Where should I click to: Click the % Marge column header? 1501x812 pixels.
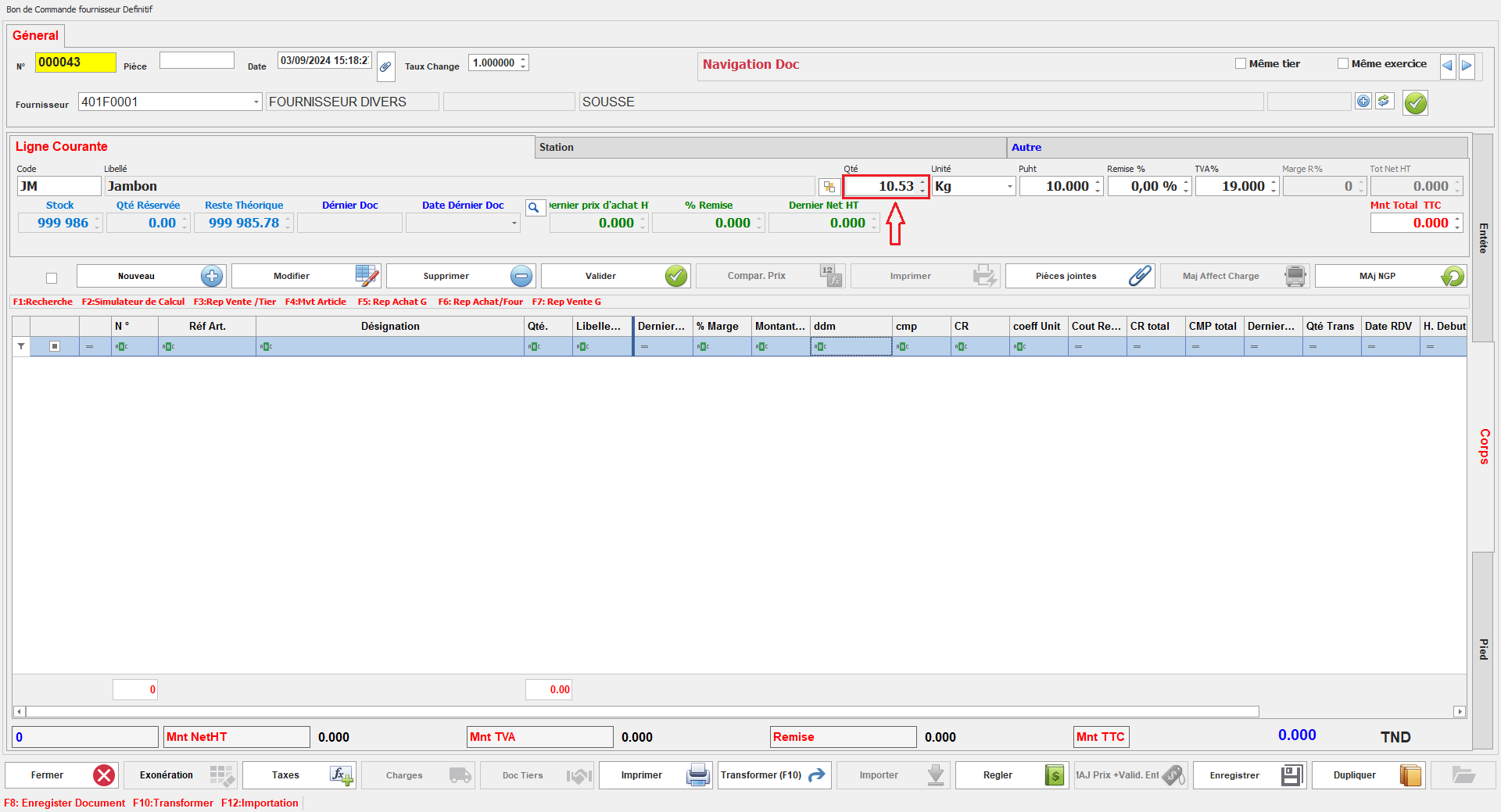[x=722, y=326]
